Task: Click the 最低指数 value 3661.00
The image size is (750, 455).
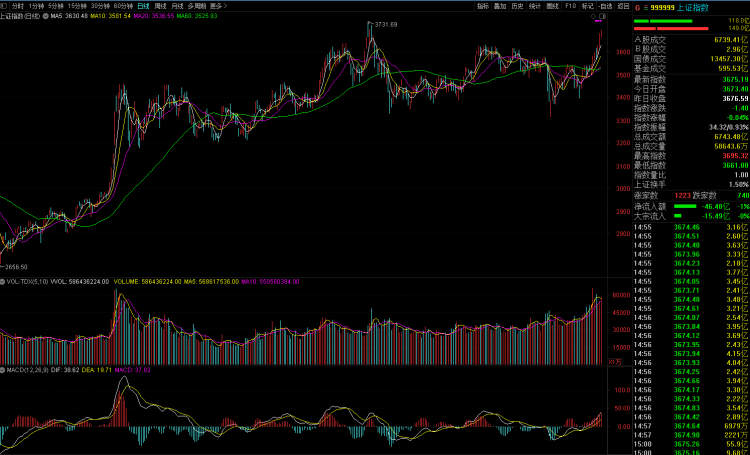Action: pos(735,166)
